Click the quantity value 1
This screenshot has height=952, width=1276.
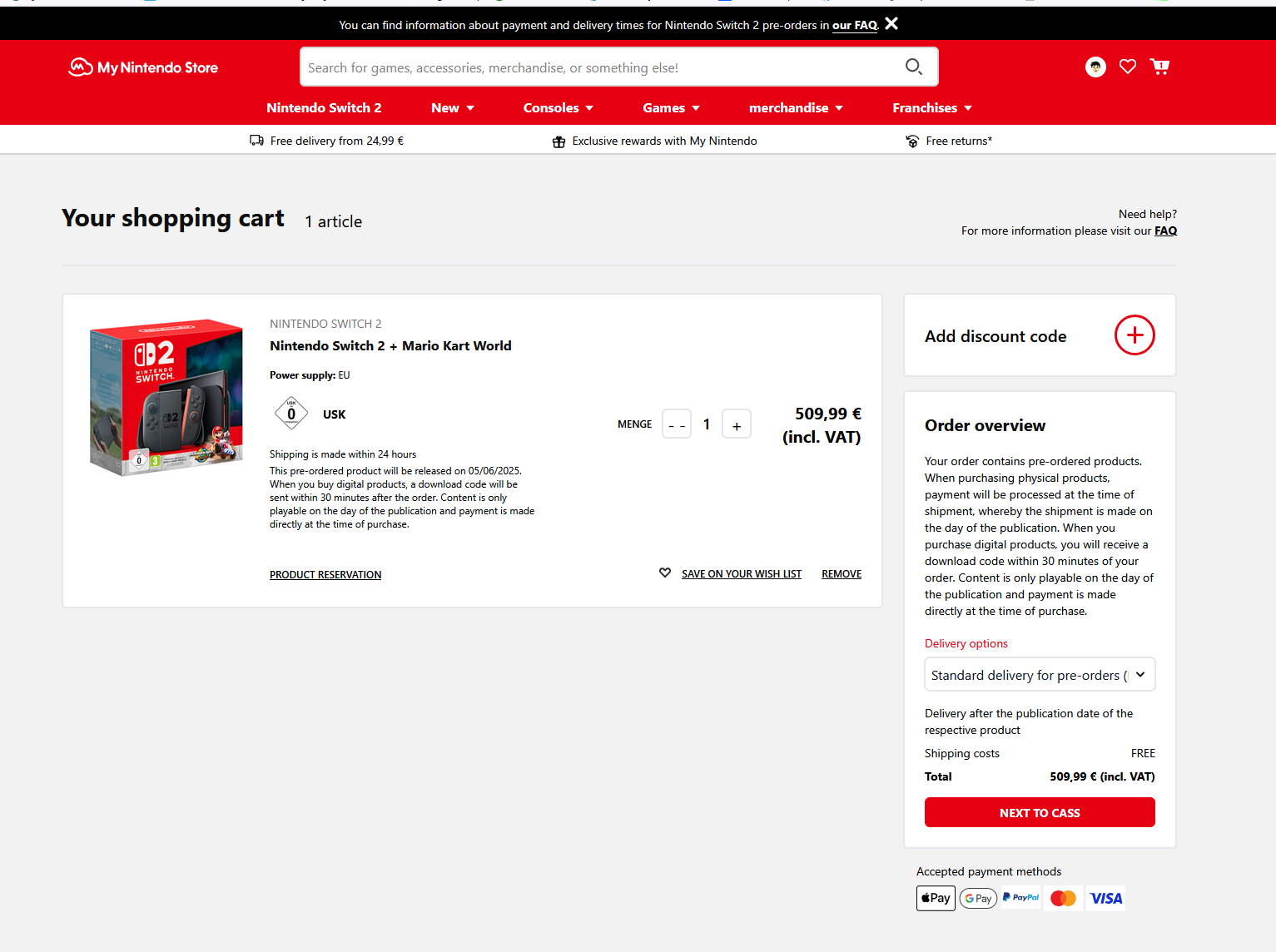pyautogui.click(x=707, y=424)
